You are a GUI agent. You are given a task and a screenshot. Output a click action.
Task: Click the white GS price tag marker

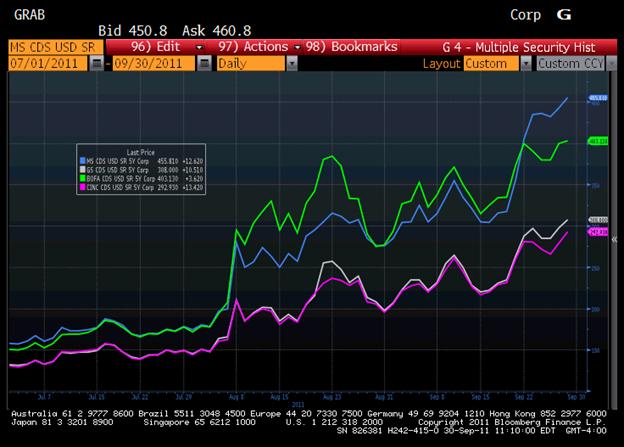tap(599, 220)
